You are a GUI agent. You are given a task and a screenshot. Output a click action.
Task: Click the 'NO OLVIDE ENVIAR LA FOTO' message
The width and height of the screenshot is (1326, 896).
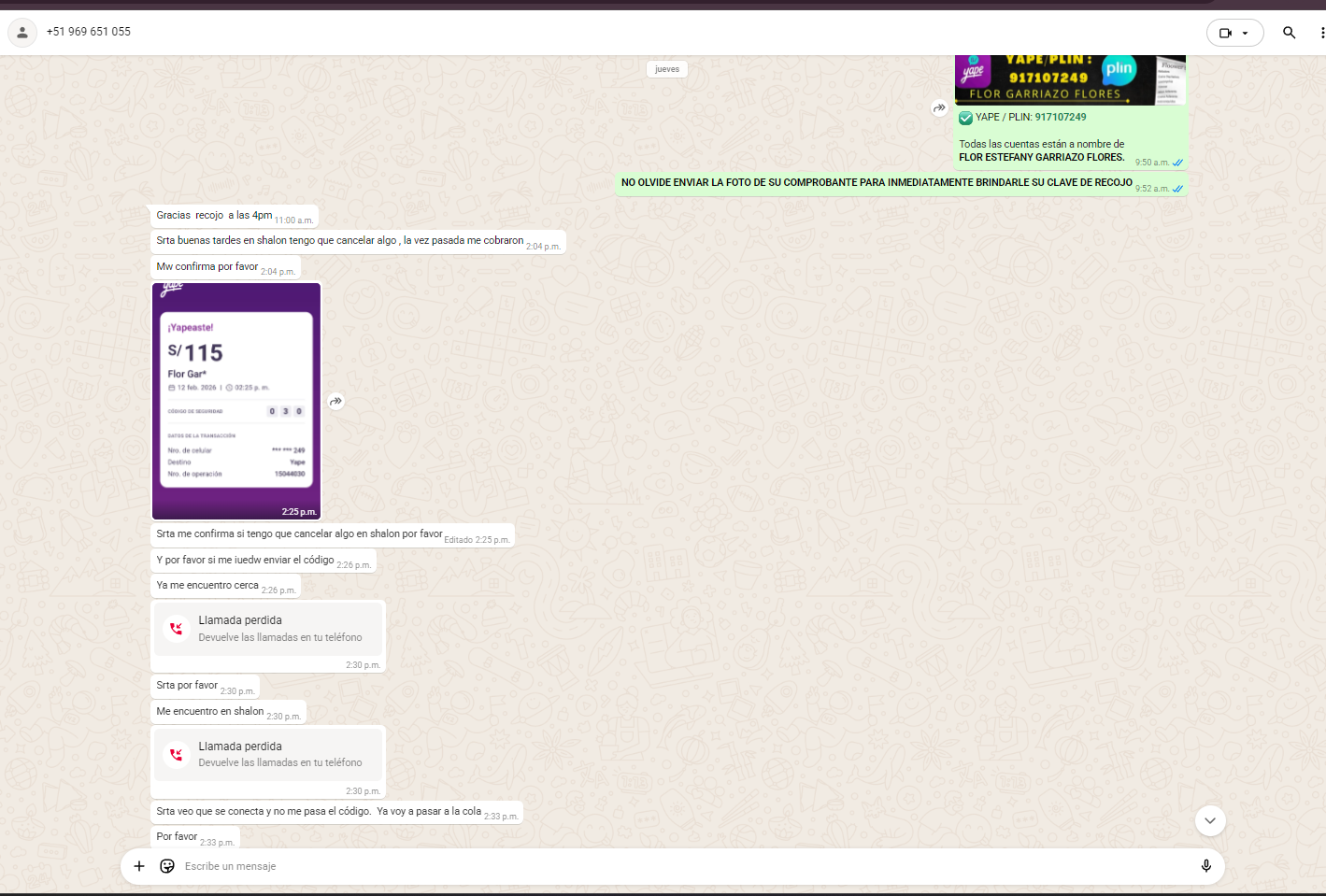[x=876, y=183]
